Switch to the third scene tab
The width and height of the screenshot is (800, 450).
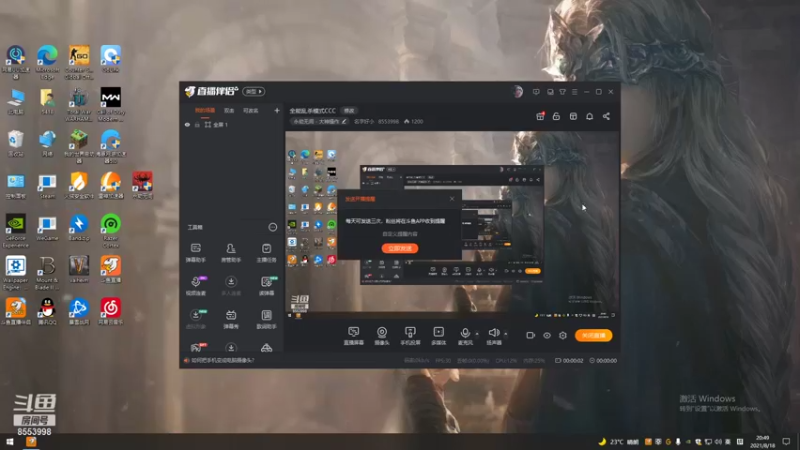[251, 111]
